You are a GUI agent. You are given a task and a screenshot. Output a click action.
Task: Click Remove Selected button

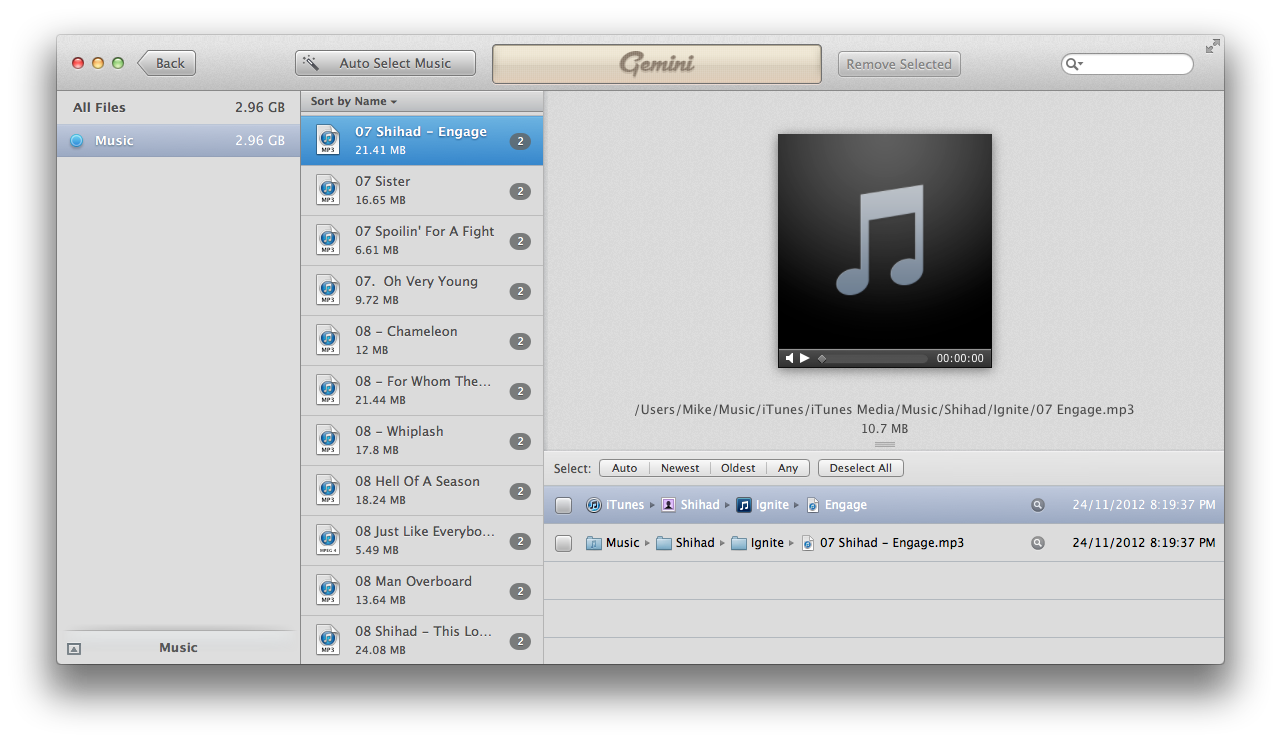pos(899,64)
